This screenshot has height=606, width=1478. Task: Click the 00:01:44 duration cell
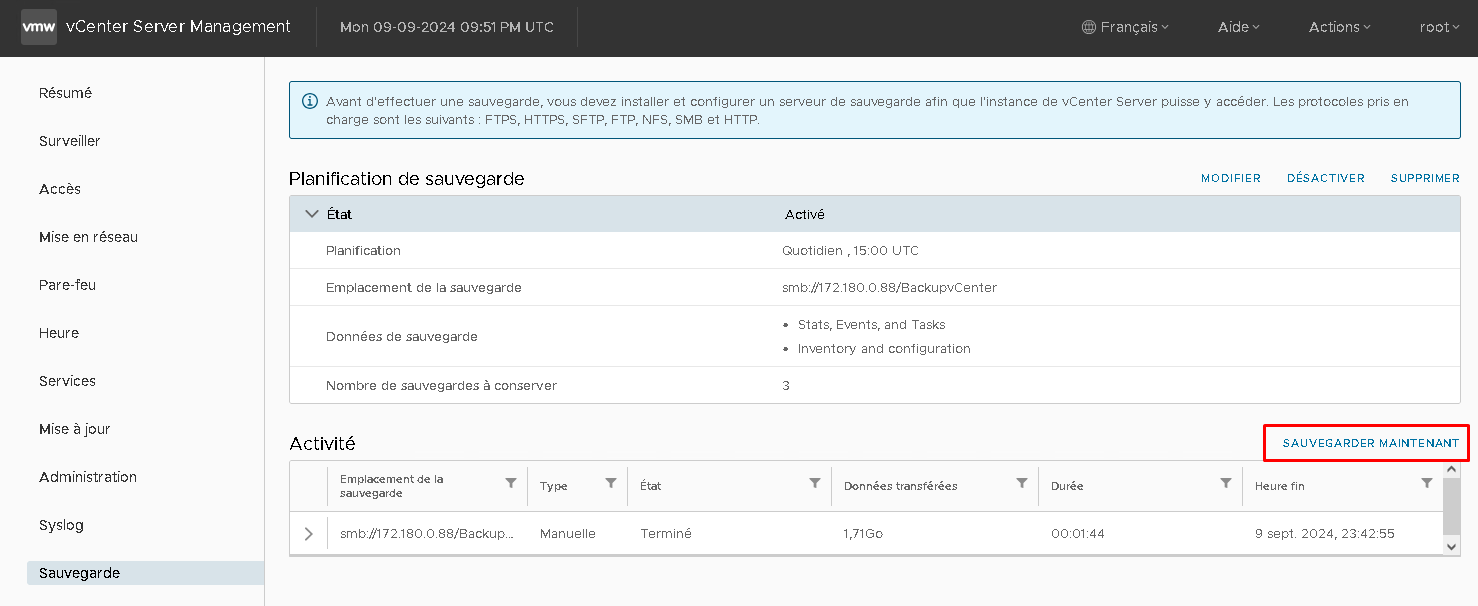pos(1078,534)
